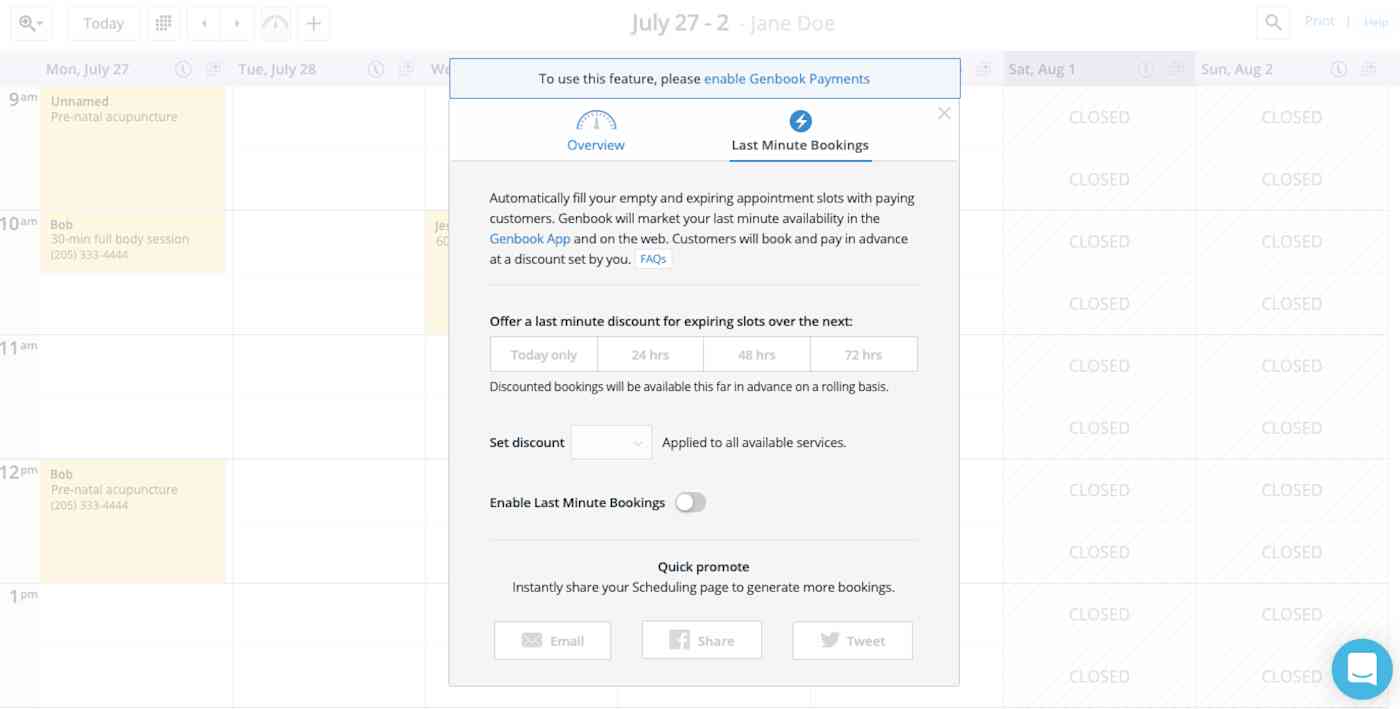Follow the enable Genbook Payments link
The image size is (1400, 709).
click(787, 79)
